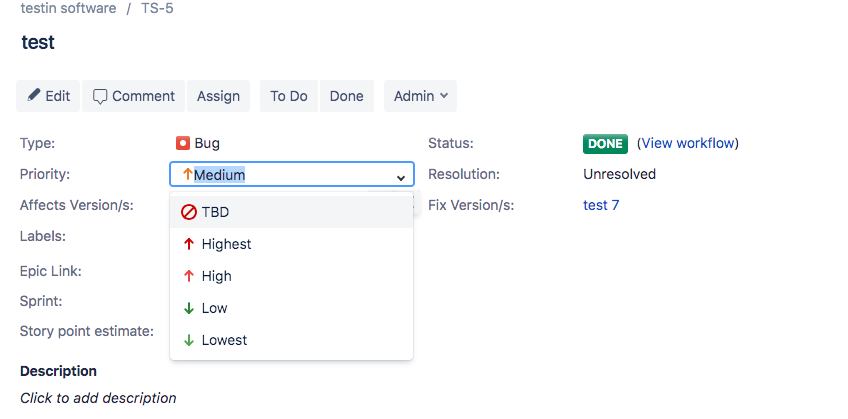
Task: Open the test 7 fix version link
Action: 601,205
